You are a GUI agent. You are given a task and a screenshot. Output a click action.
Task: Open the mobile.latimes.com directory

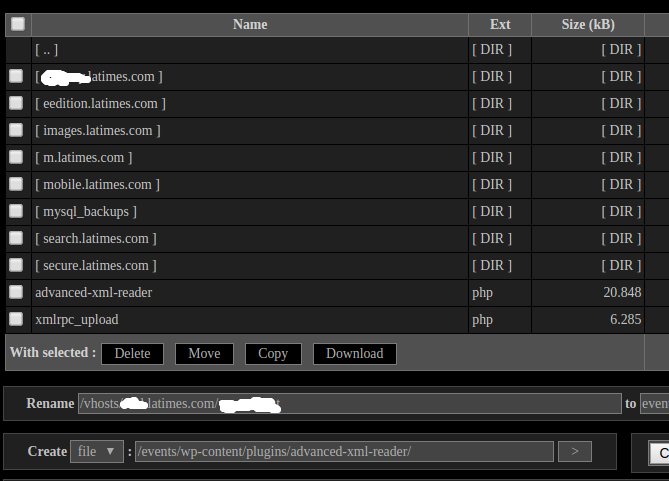coord(97,184)
